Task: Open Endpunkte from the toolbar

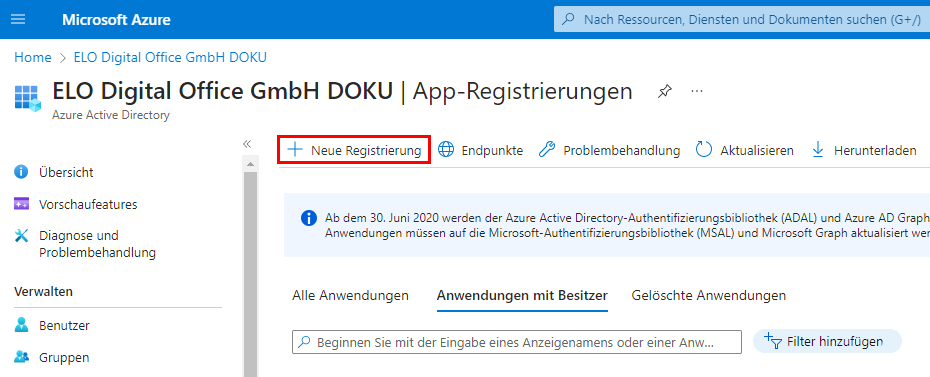Action: [480, 151]
